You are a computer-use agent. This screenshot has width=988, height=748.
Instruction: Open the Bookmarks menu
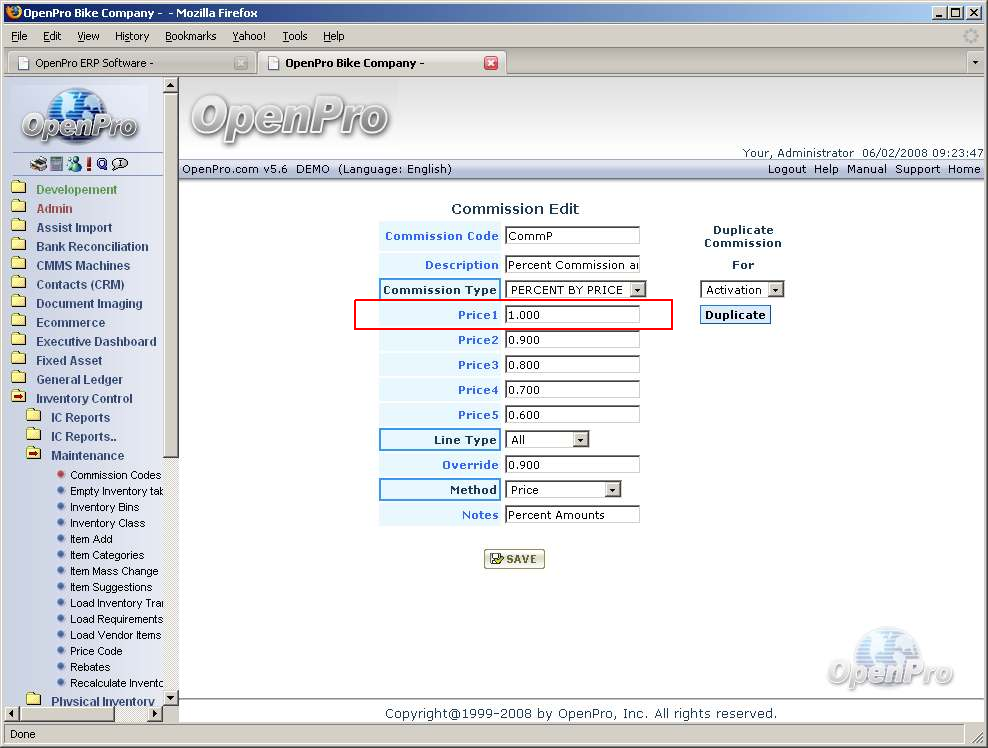tap(190, 36)
